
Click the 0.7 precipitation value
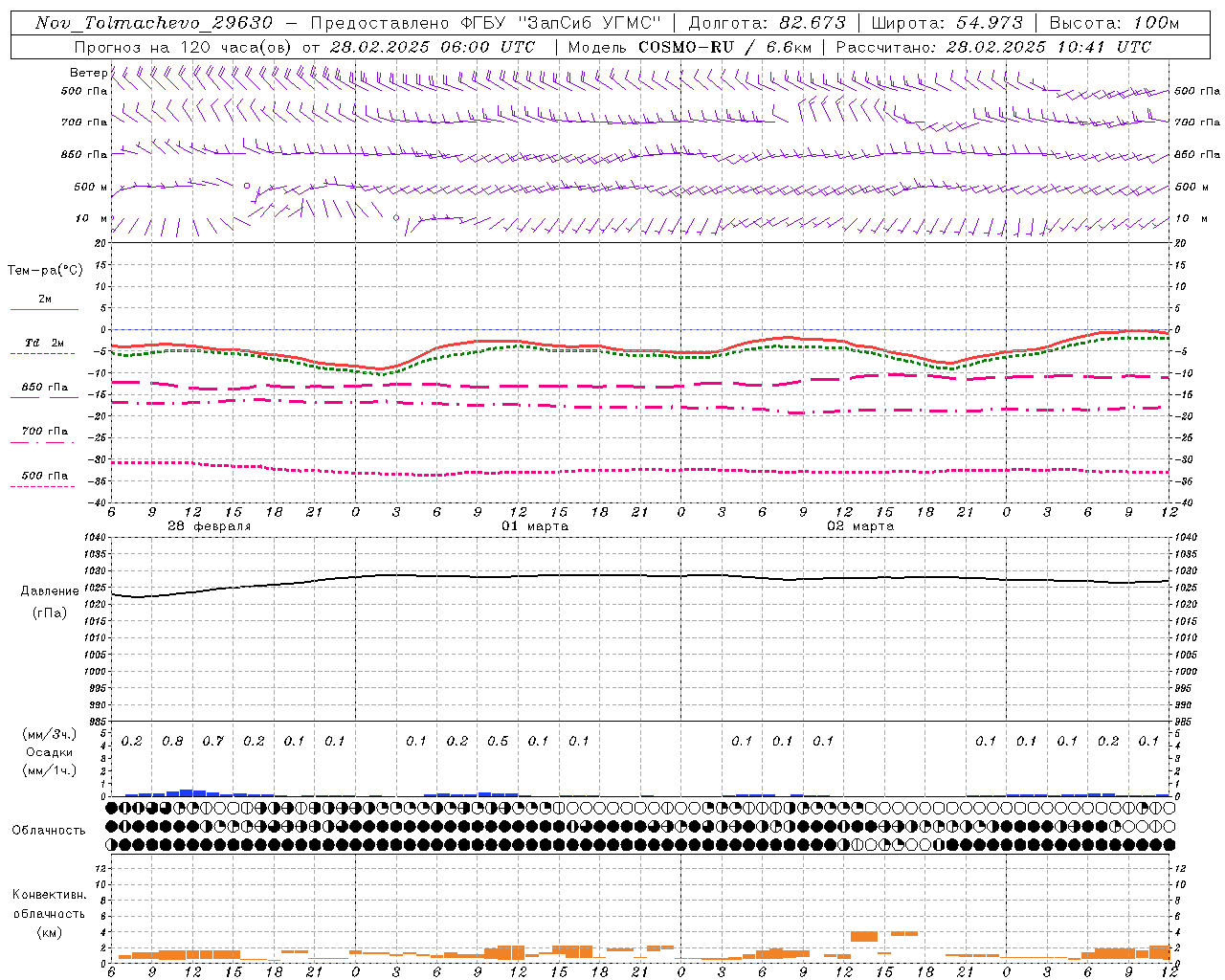click(x=212, y=742)
